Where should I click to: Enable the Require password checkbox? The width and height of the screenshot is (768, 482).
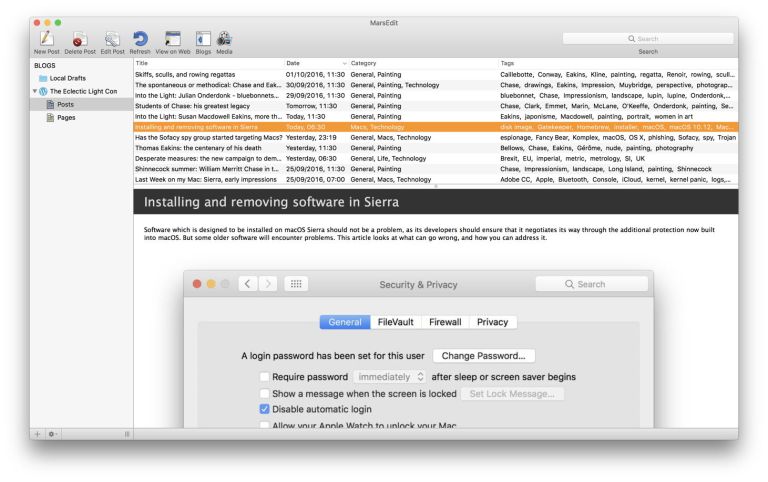tap(264, 377)
